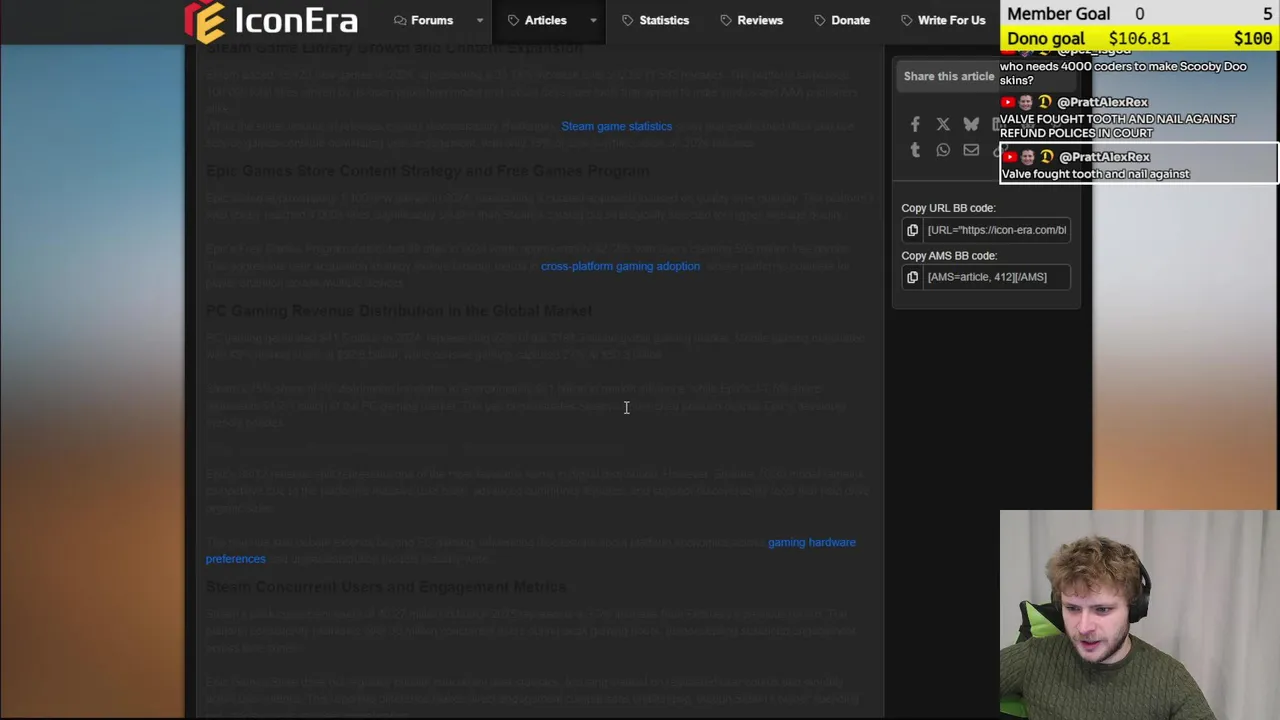Viewport: 1280px width, 720px height.
Task: Open the cross-platform gaming adoption link
Action: (620, 266)
